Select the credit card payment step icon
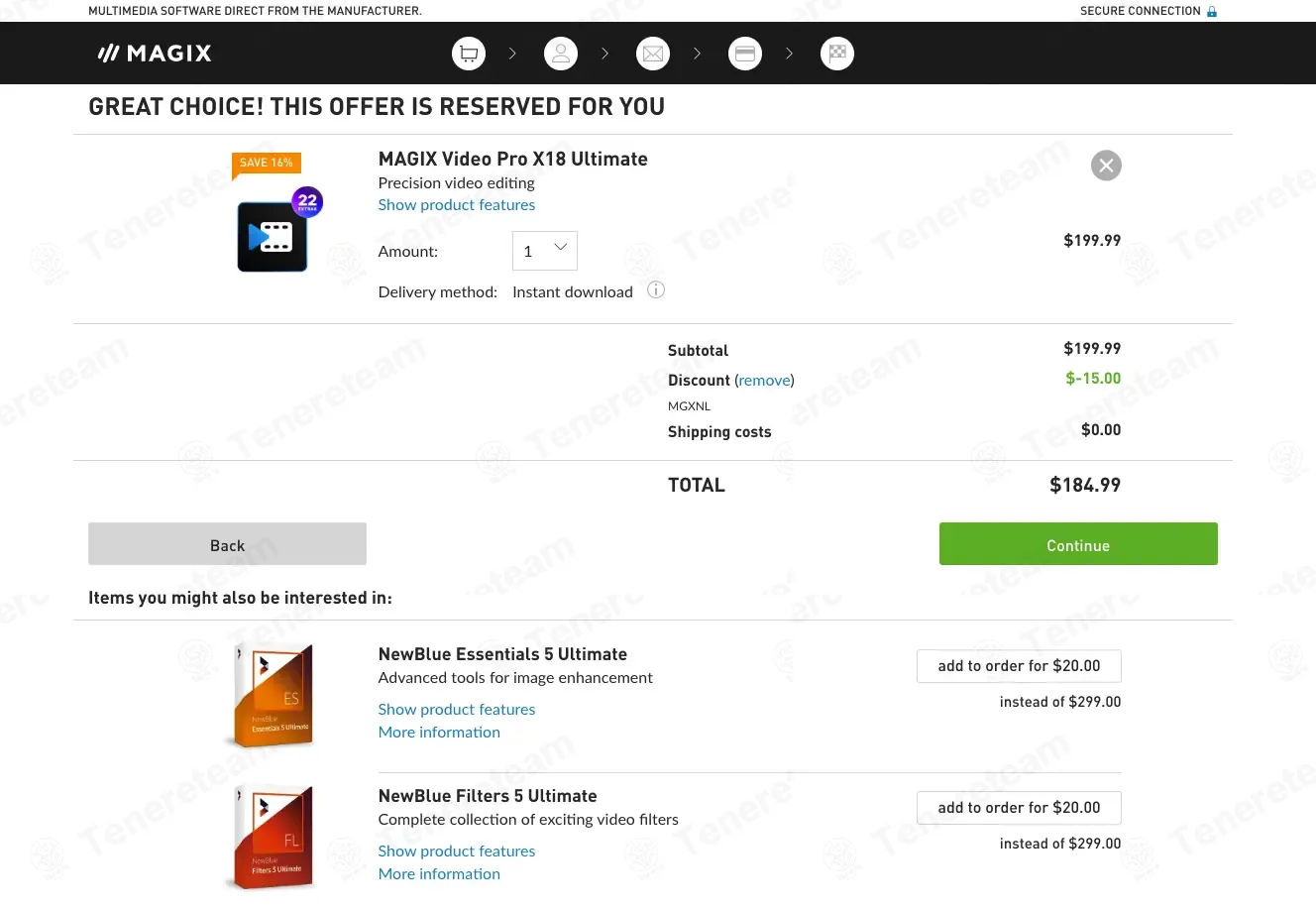The image size is (1316, 909). tap(745, 54)
